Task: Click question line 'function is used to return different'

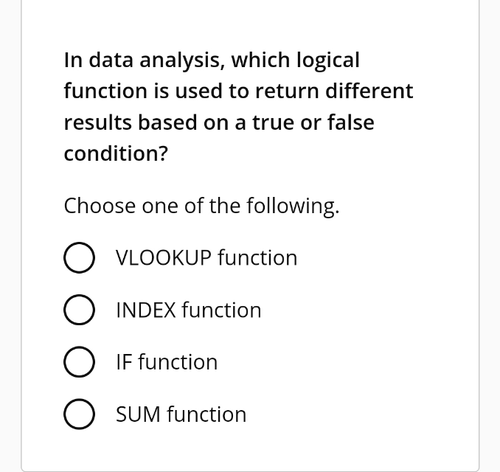Action: pos(239,91)
